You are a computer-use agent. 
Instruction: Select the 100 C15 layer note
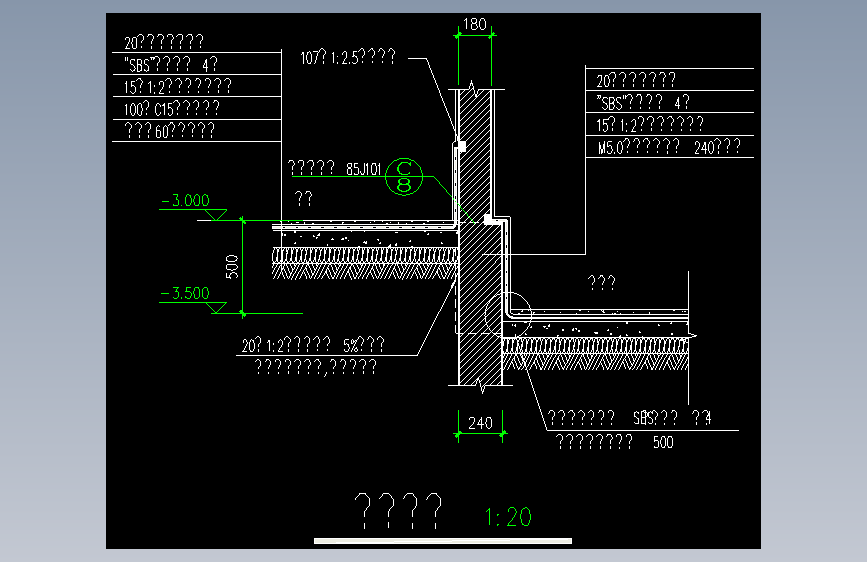(172, 108)
